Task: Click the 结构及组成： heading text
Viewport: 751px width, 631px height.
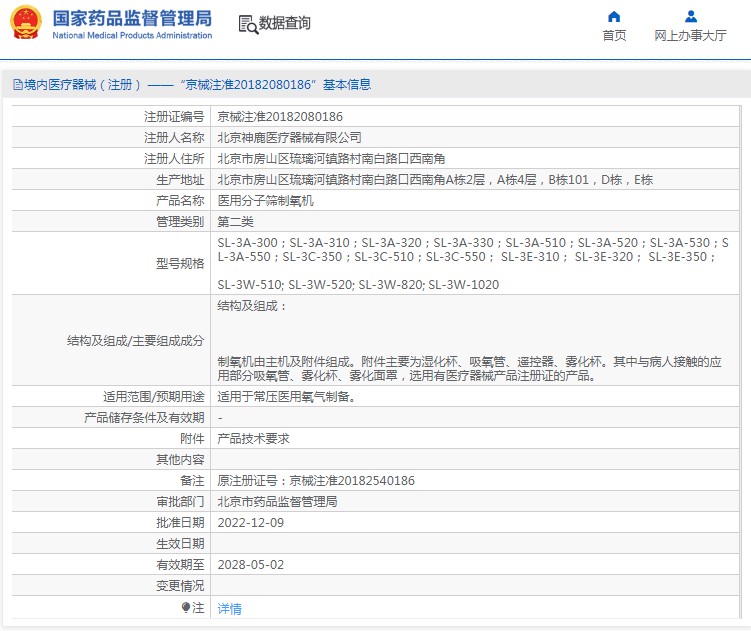Action: pos(252,306)
